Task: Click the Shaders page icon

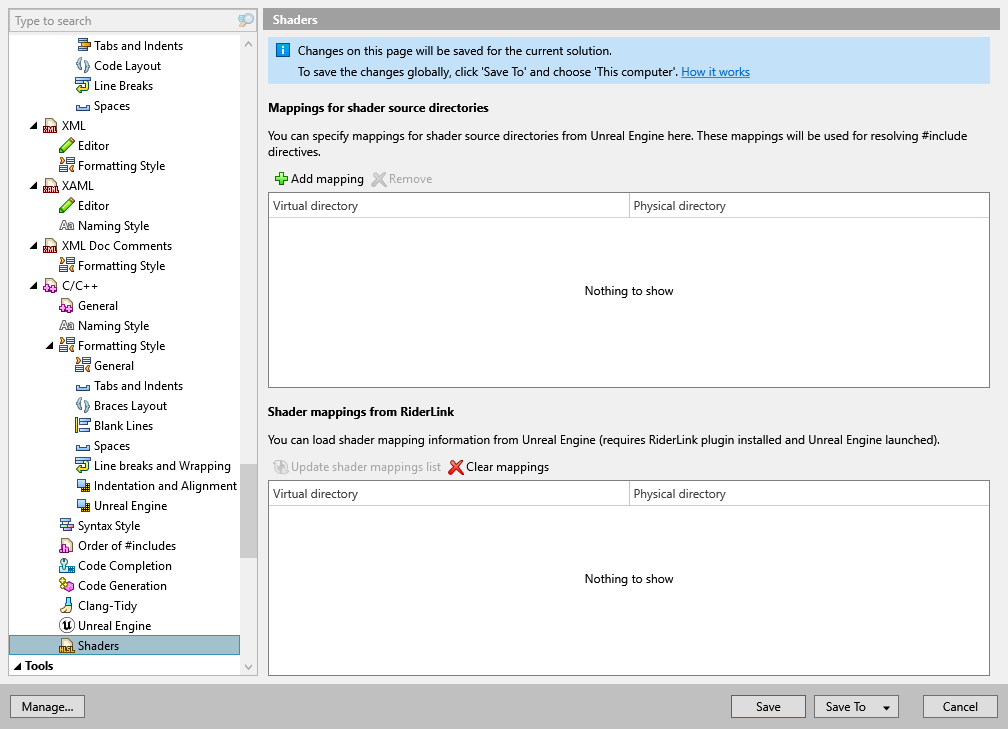Action: tap(66, 645)
